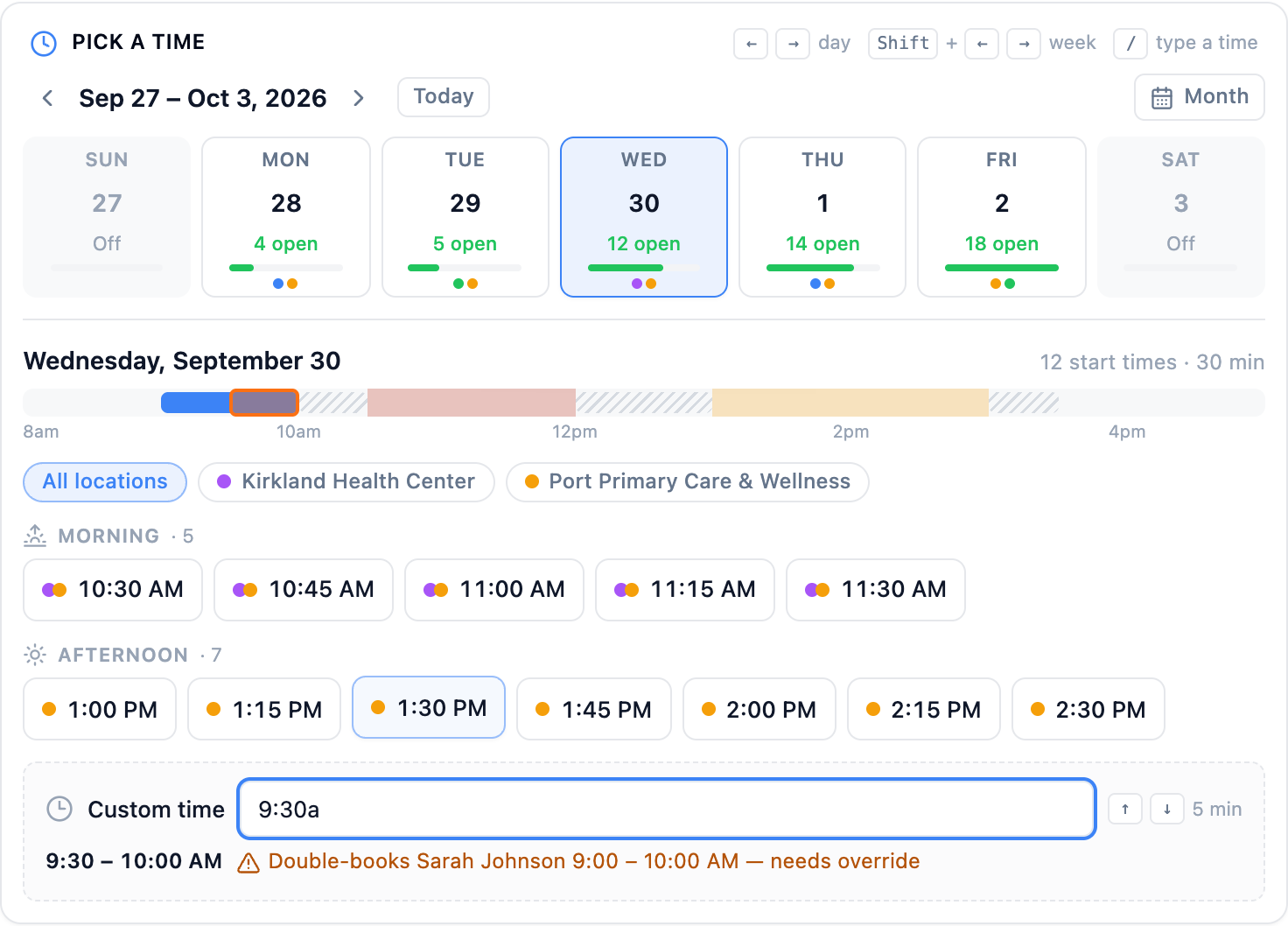Screen dimensions: 1288x926
Task: Switch to Month view
Action: pyautogui.click(x=1200, y=97)
